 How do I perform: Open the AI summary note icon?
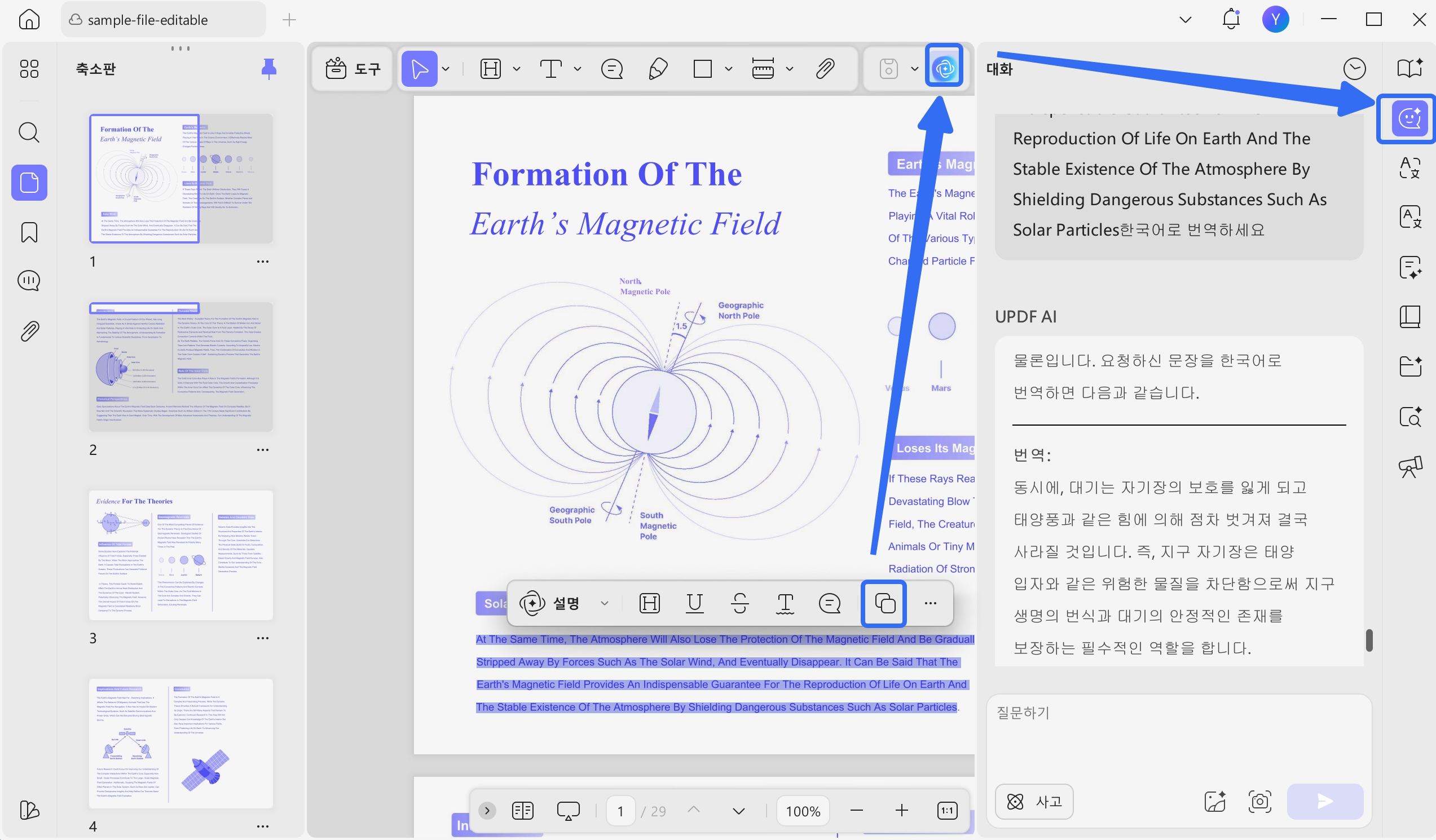click(1410, 267)
